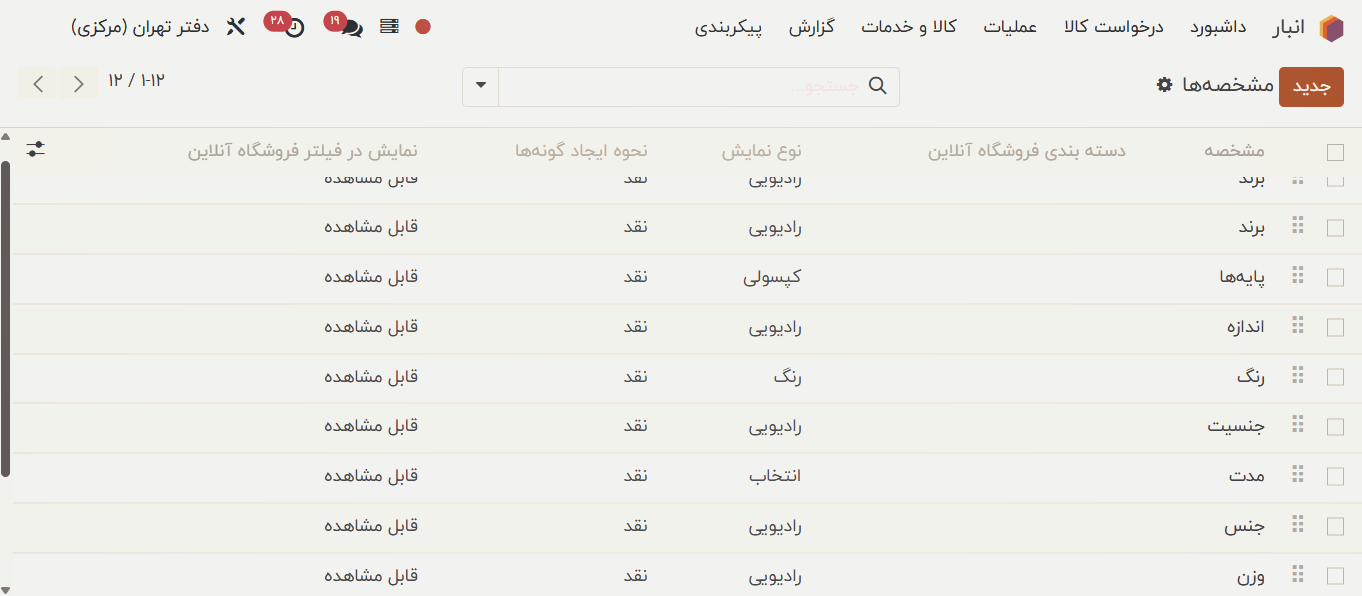Click the drag handle of the جنسیت row

[x=1299, y=425]
